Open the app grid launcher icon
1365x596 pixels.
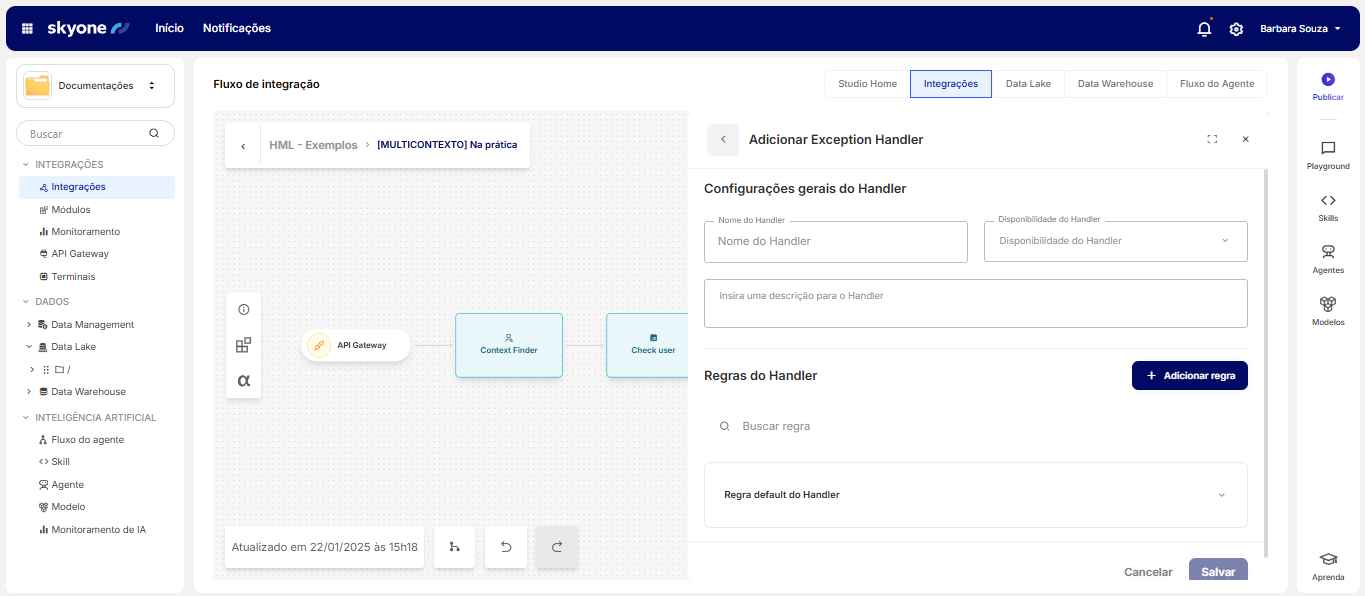[28, 29]
